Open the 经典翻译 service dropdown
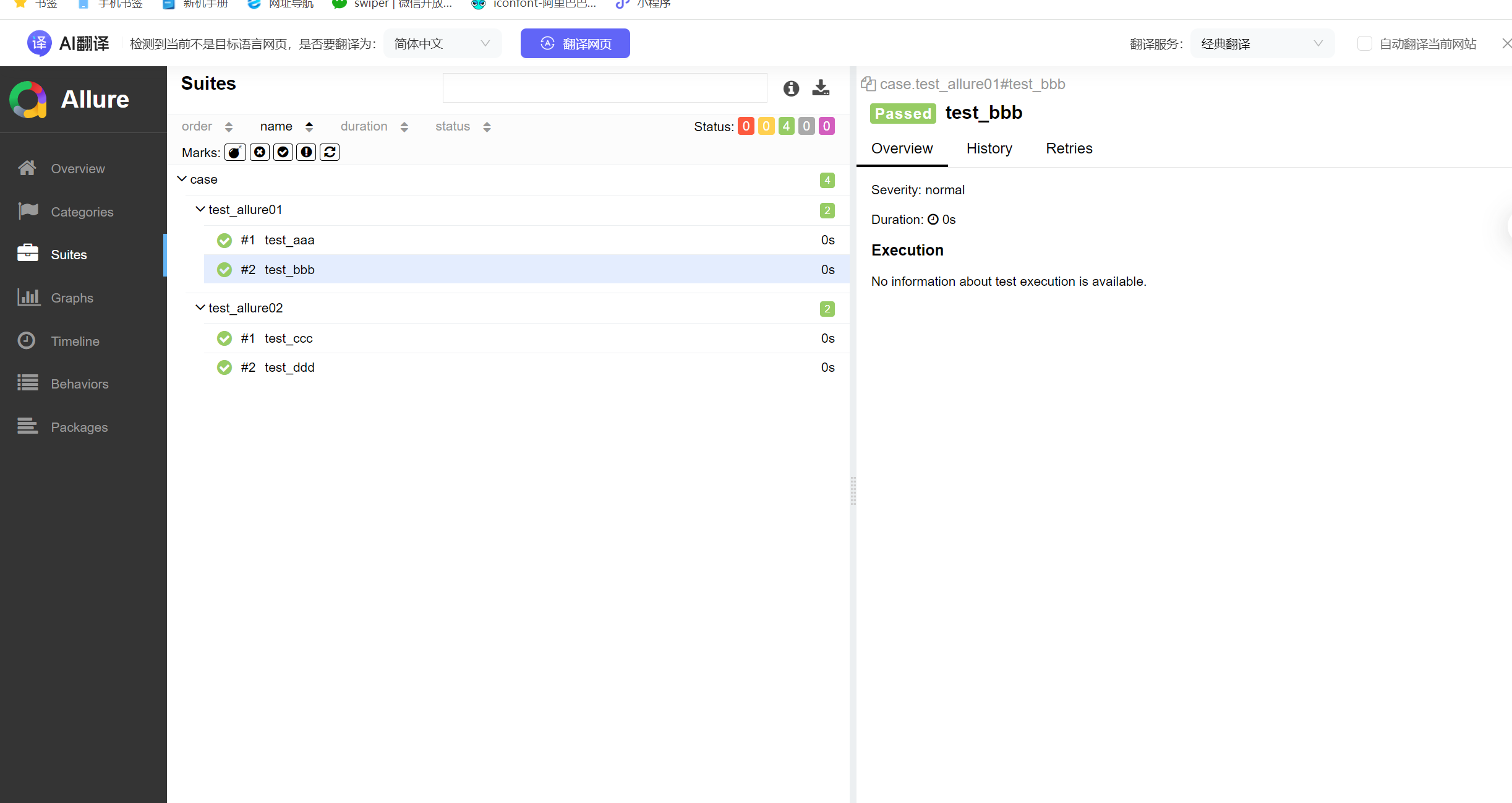1512x803 pixels. pyautogui.click(x=1262, y=43)
